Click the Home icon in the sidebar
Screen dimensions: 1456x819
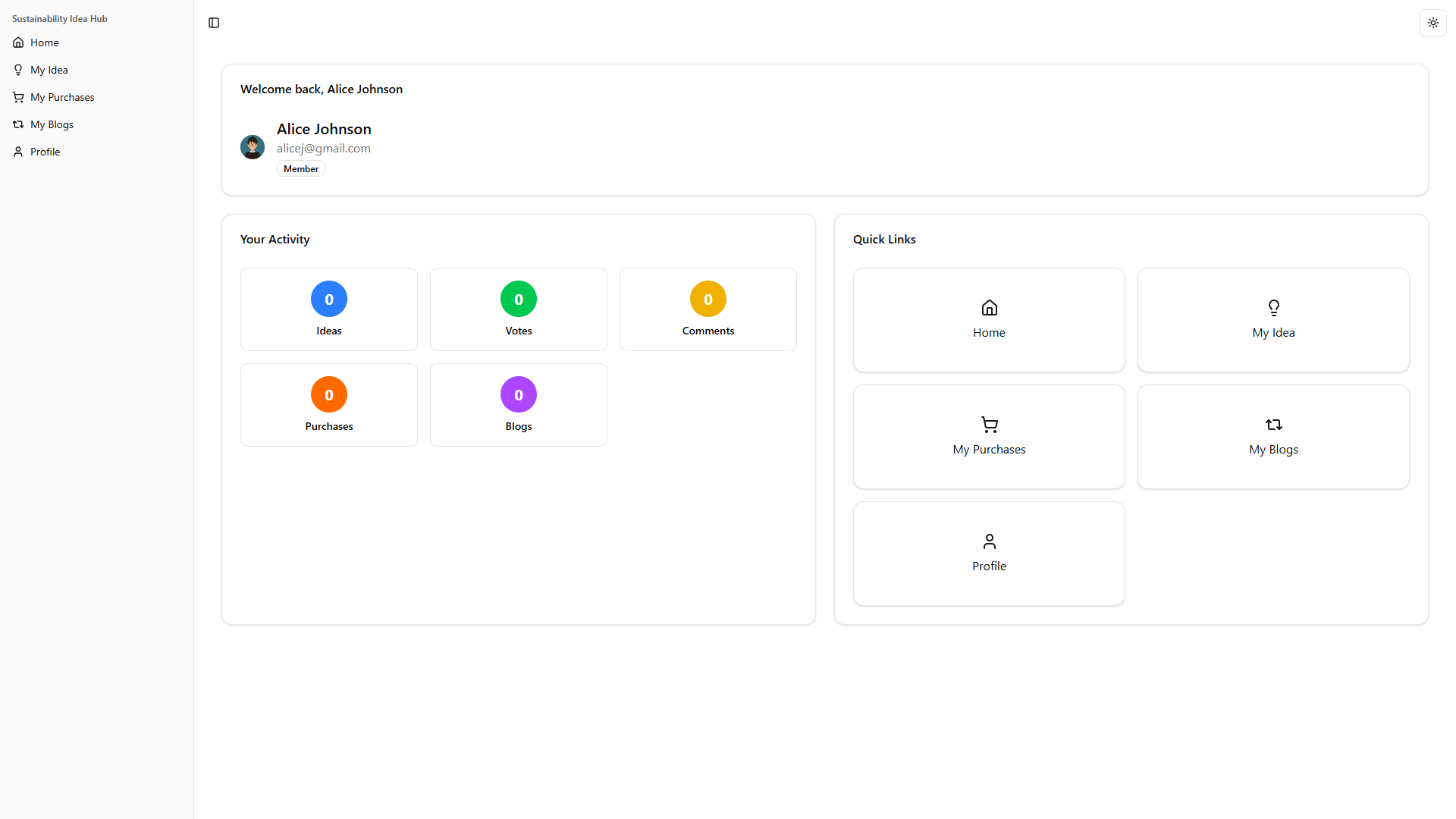coord(18,42)
